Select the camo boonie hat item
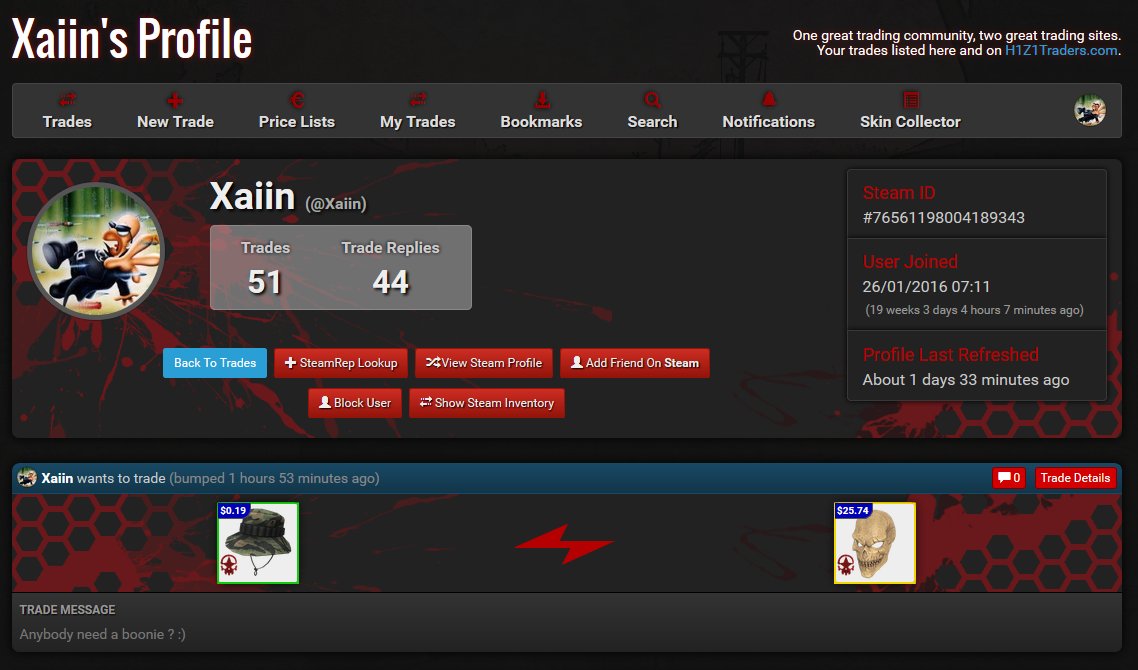 [x=258, y=543]
